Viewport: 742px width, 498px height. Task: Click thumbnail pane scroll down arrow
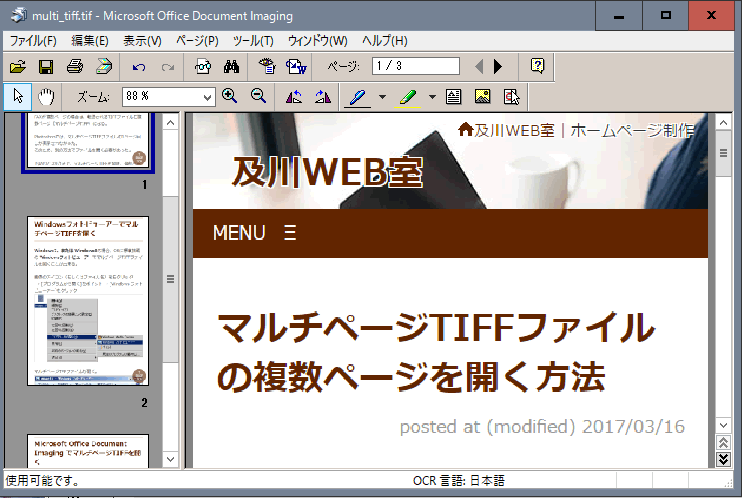click(171, 459)
